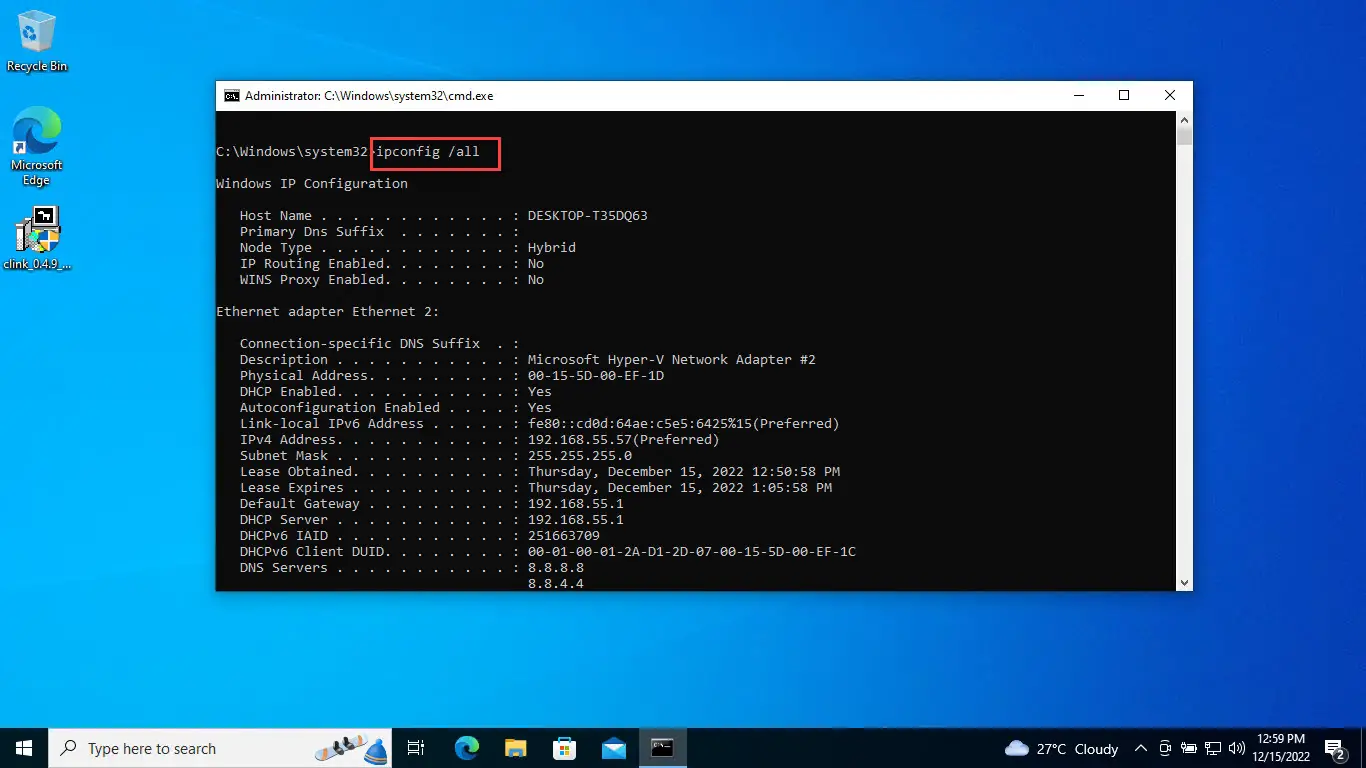Screen dimensions: 1366x768
Task: Open File Explorer from the taskbar
Action: 515,748
